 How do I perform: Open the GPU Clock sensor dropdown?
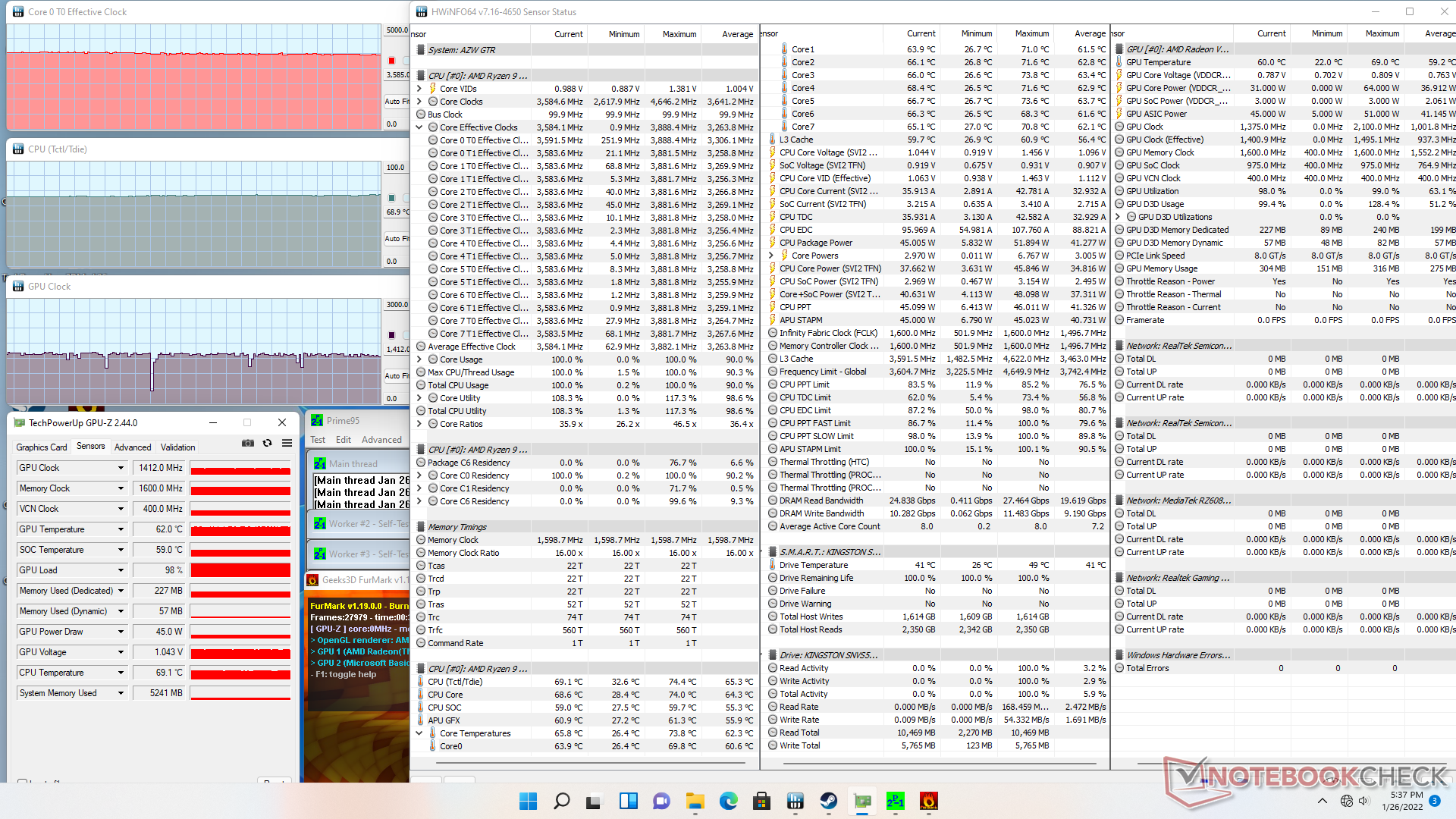121,468
